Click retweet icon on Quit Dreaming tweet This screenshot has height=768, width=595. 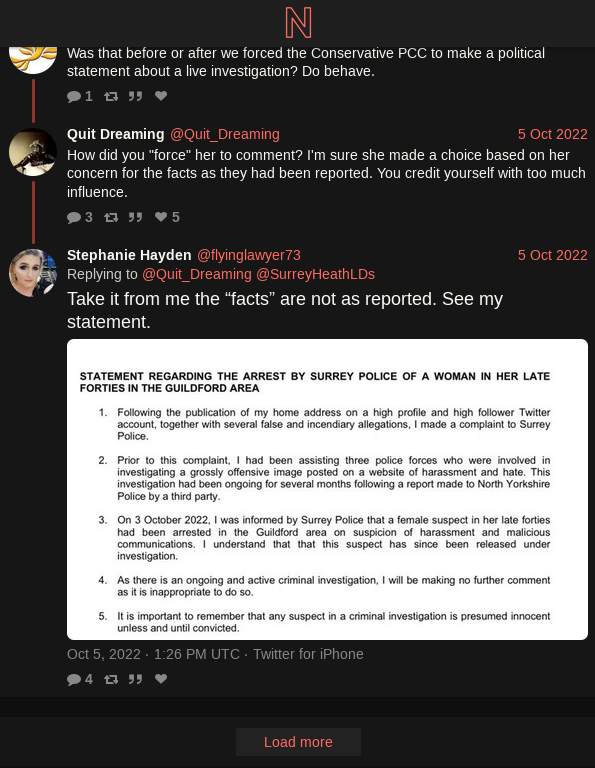coord(111,217)
